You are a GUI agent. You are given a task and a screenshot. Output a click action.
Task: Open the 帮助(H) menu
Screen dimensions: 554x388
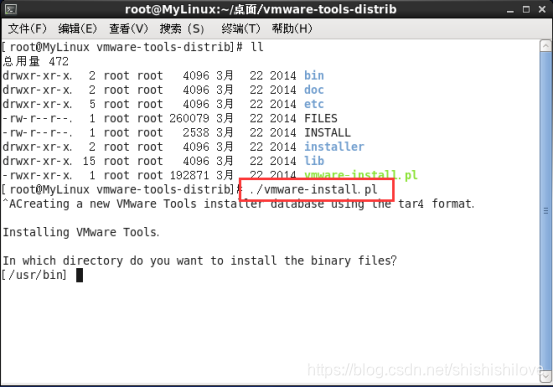point(292,29)
